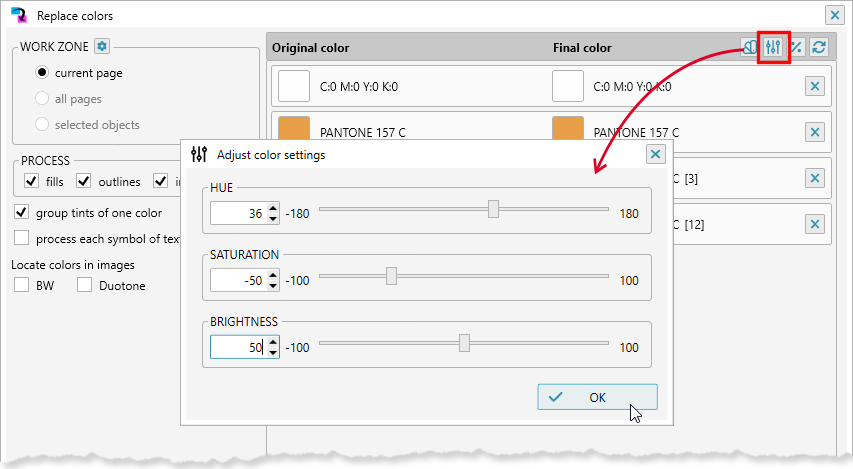Click the SATURATION field showing -50

click(x=239, y=280)
